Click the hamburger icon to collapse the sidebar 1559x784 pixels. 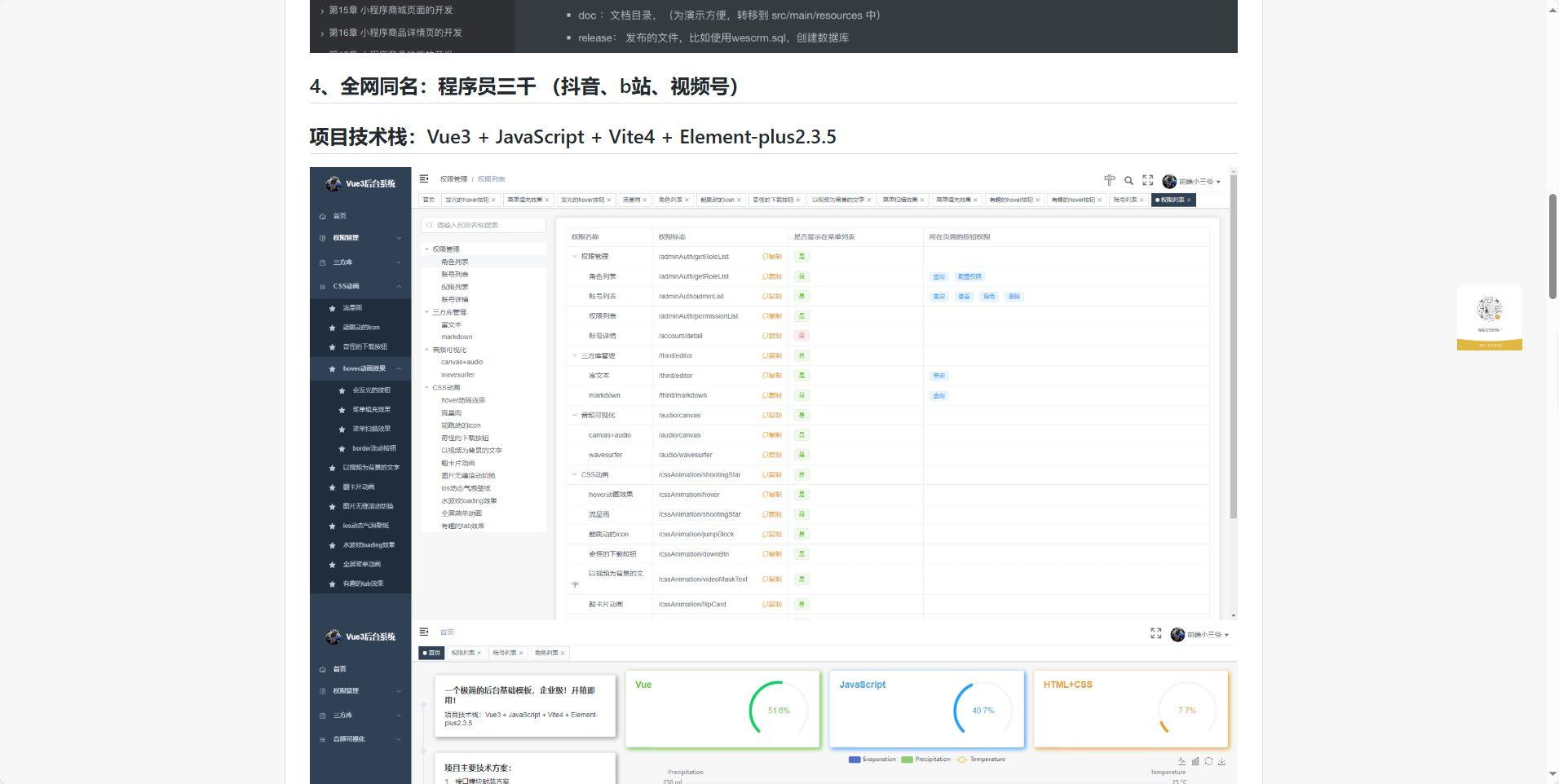[x=423, y=178]
